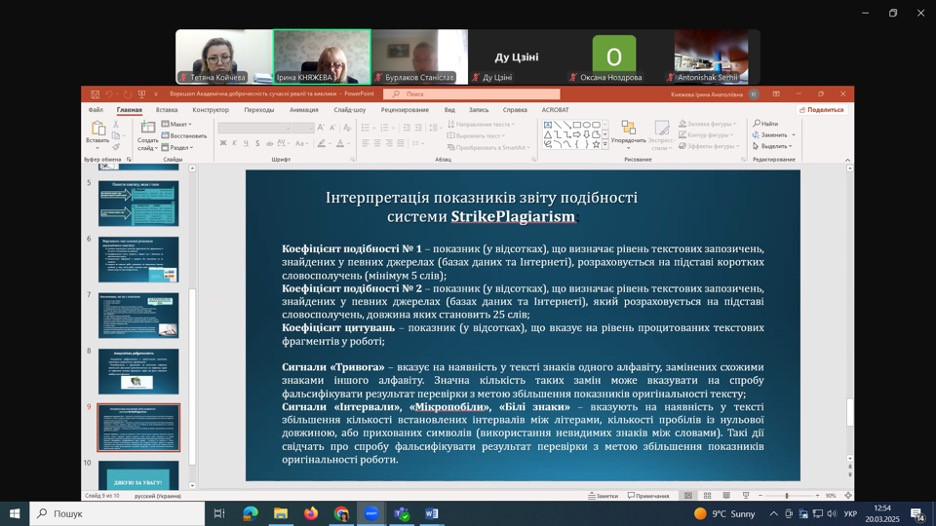Toggle bold (Ж) formatting

click(223, 143)
